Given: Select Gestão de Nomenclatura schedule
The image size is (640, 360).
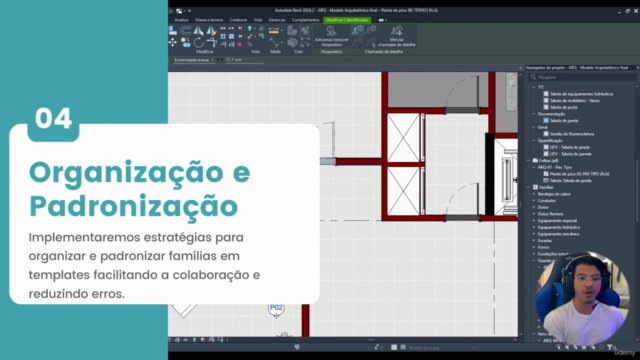Looking at the screenshot, I should click(x=571, y=134).
